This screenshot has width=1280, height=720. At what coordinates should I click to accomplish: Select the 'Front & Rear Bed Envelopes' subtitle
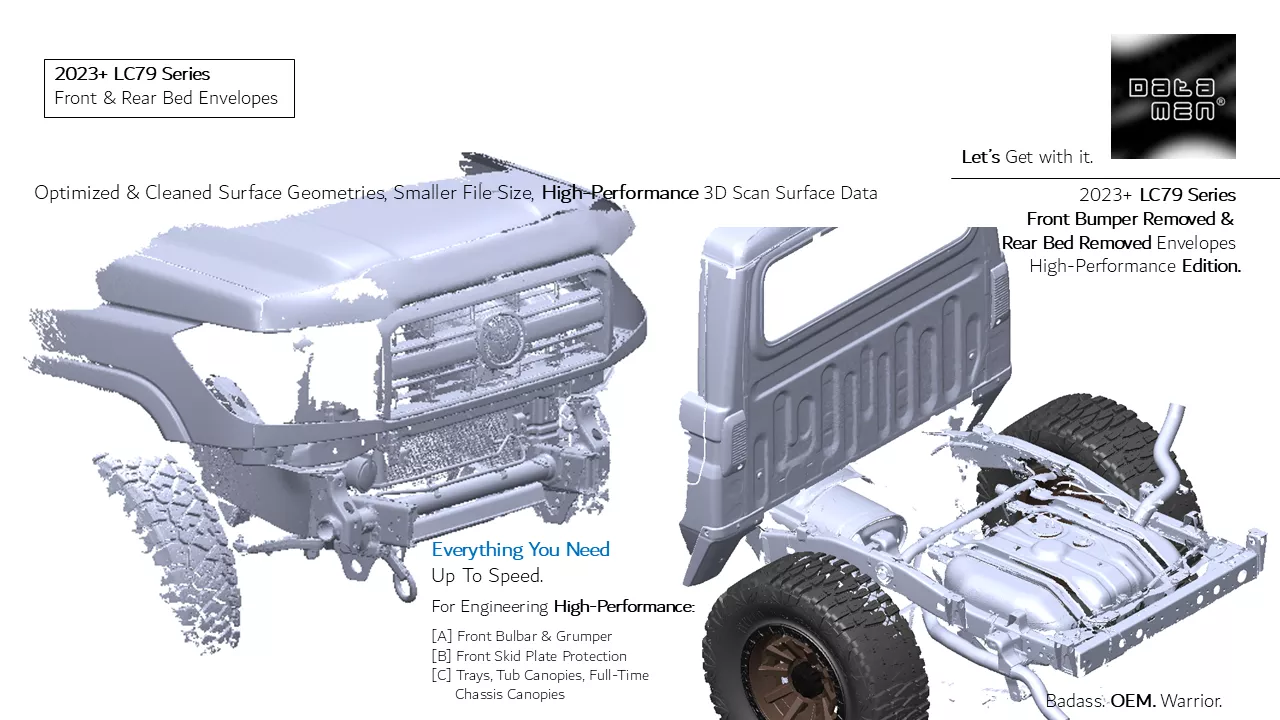click(166, 99)
